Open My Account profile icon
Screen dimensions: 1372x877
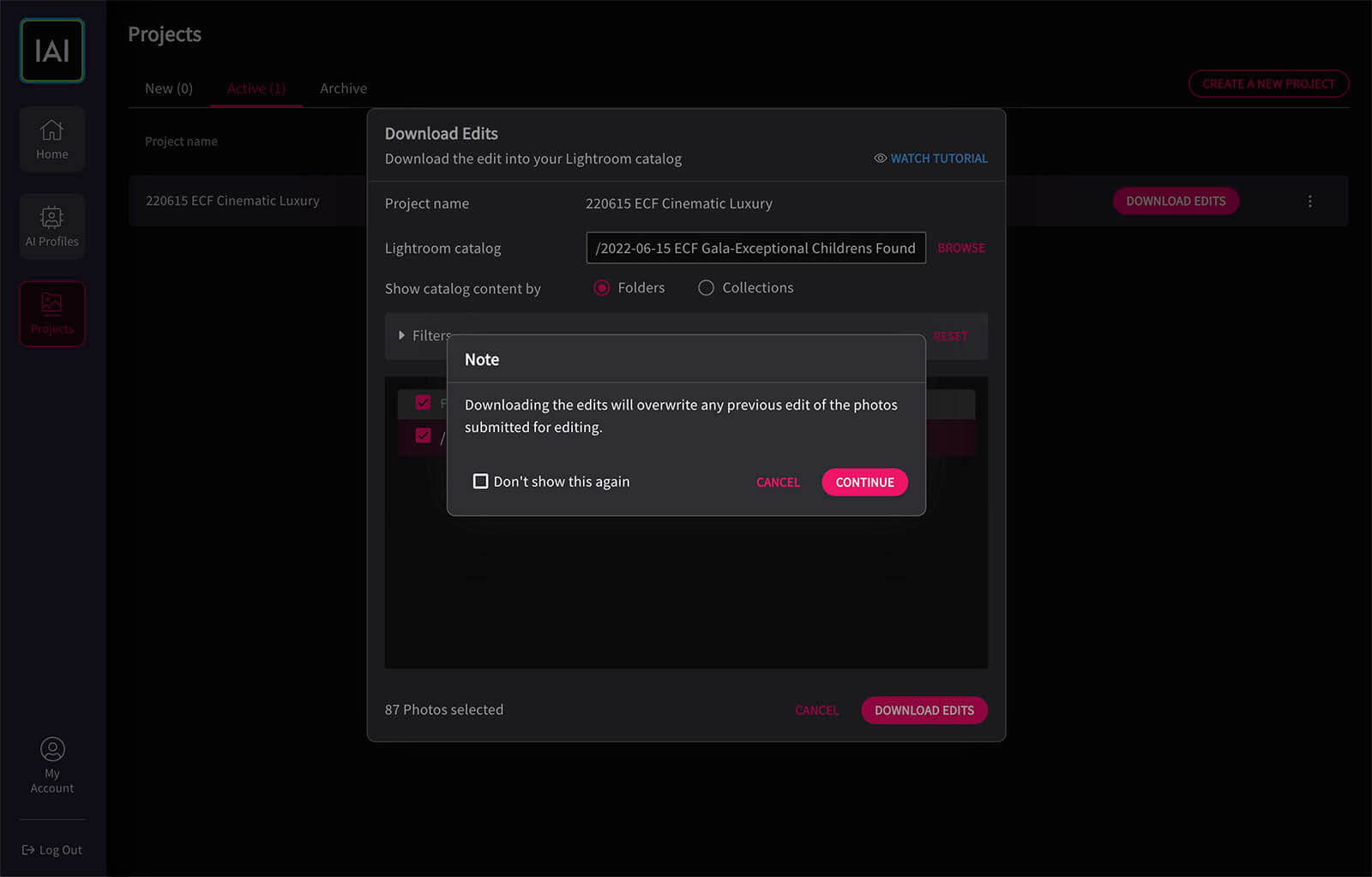pos(52,749)
